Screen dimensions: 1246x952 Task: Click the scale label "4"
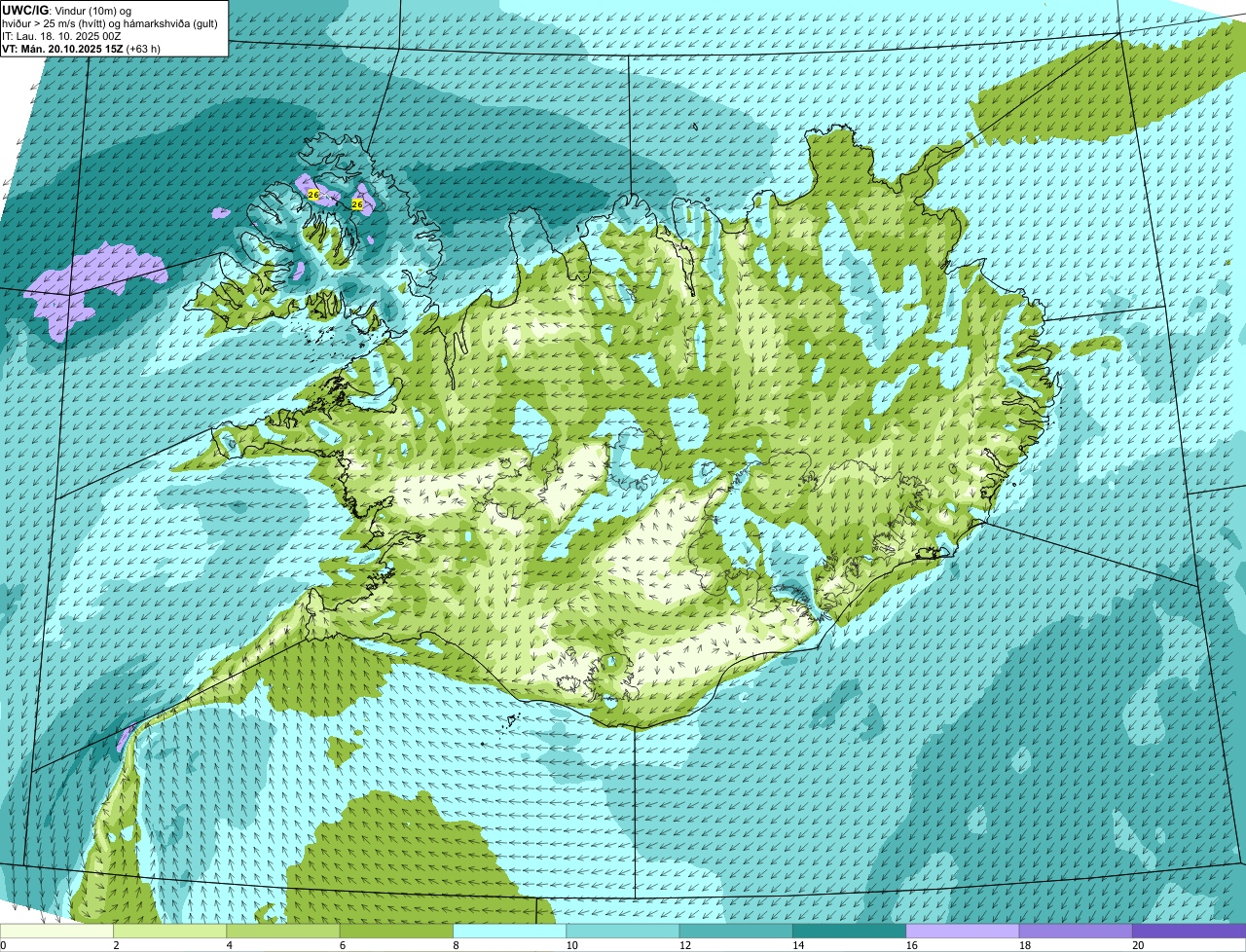[230, 945]
